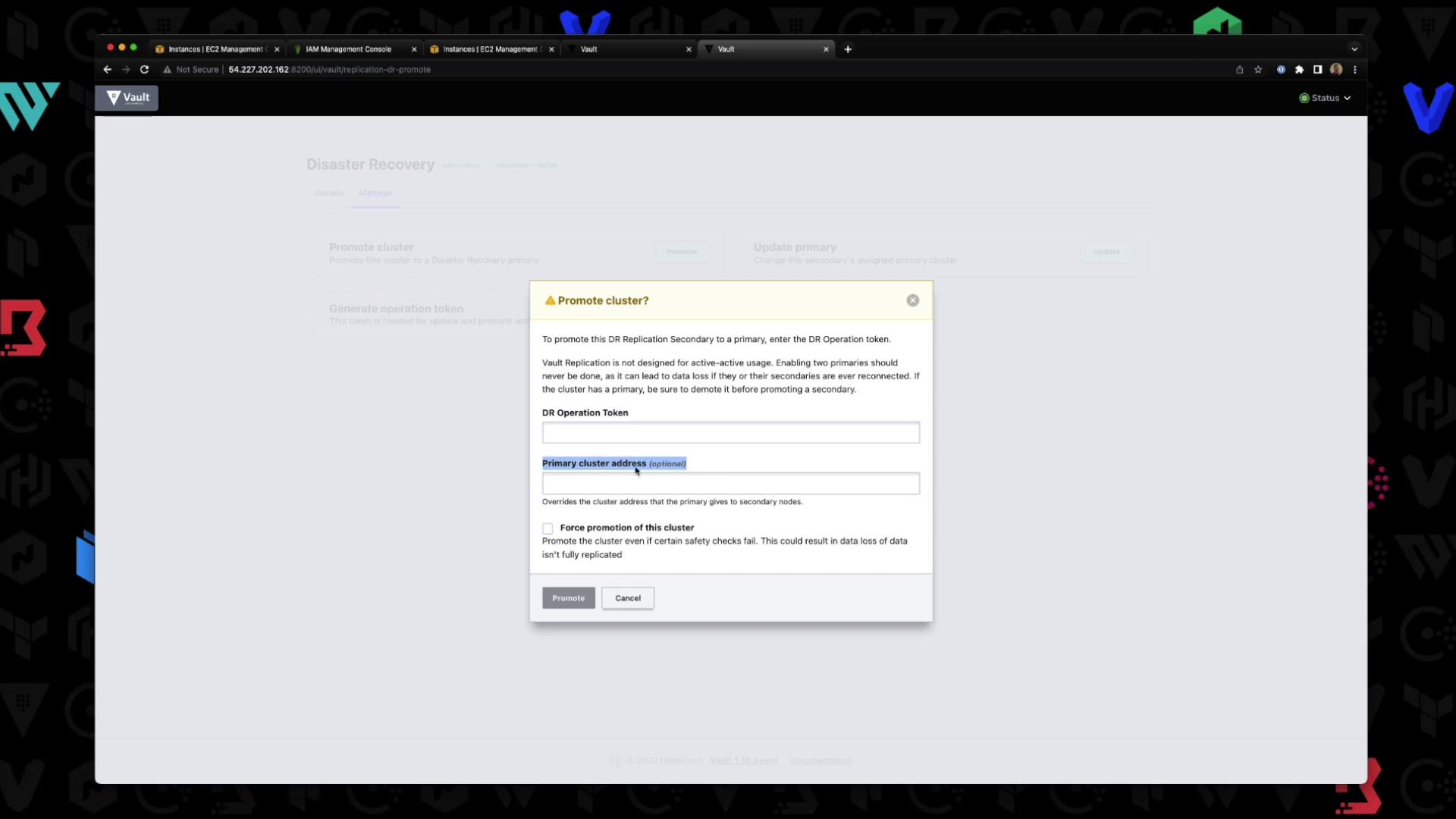Switch to the first EC2 Instances tab

[215, 49]
